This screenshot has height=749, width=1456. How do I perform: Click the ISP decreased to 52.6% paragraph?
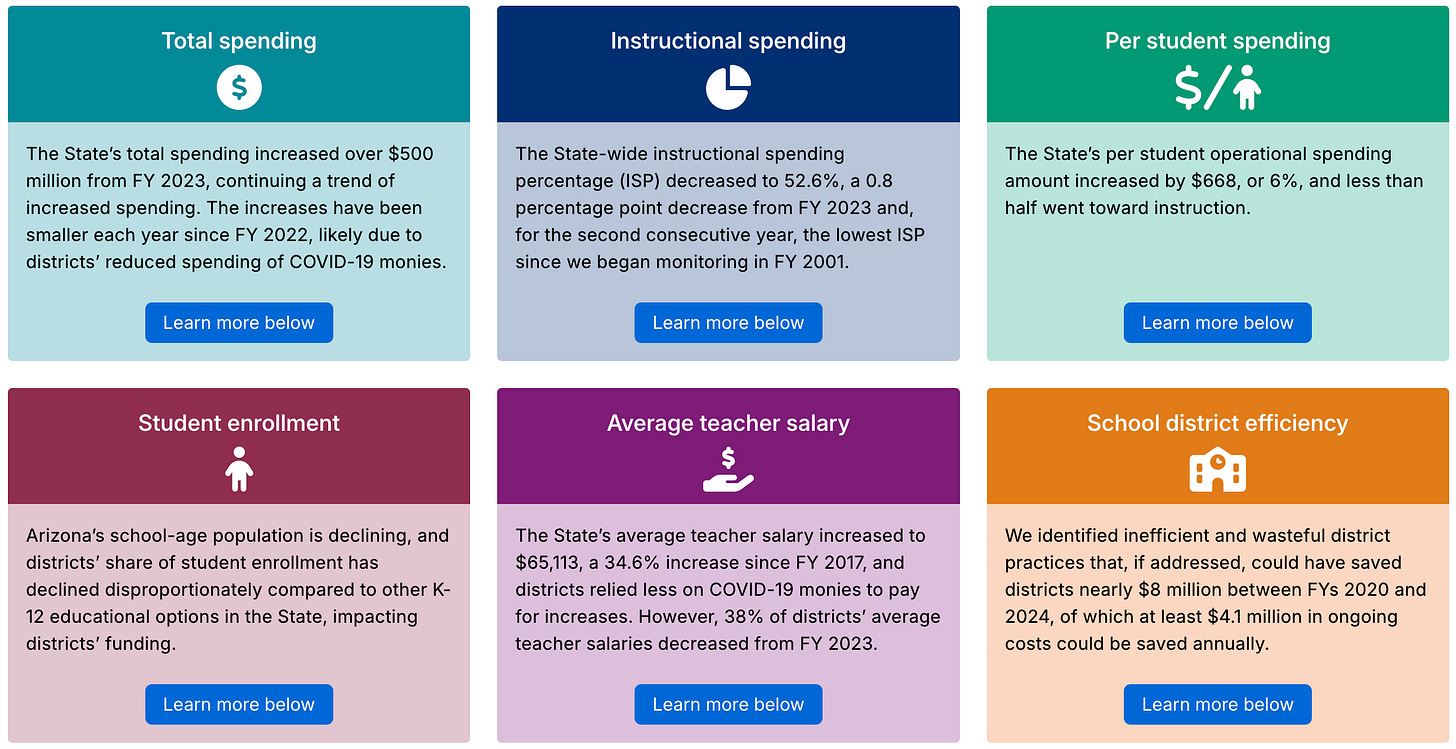tap(720, 208)
